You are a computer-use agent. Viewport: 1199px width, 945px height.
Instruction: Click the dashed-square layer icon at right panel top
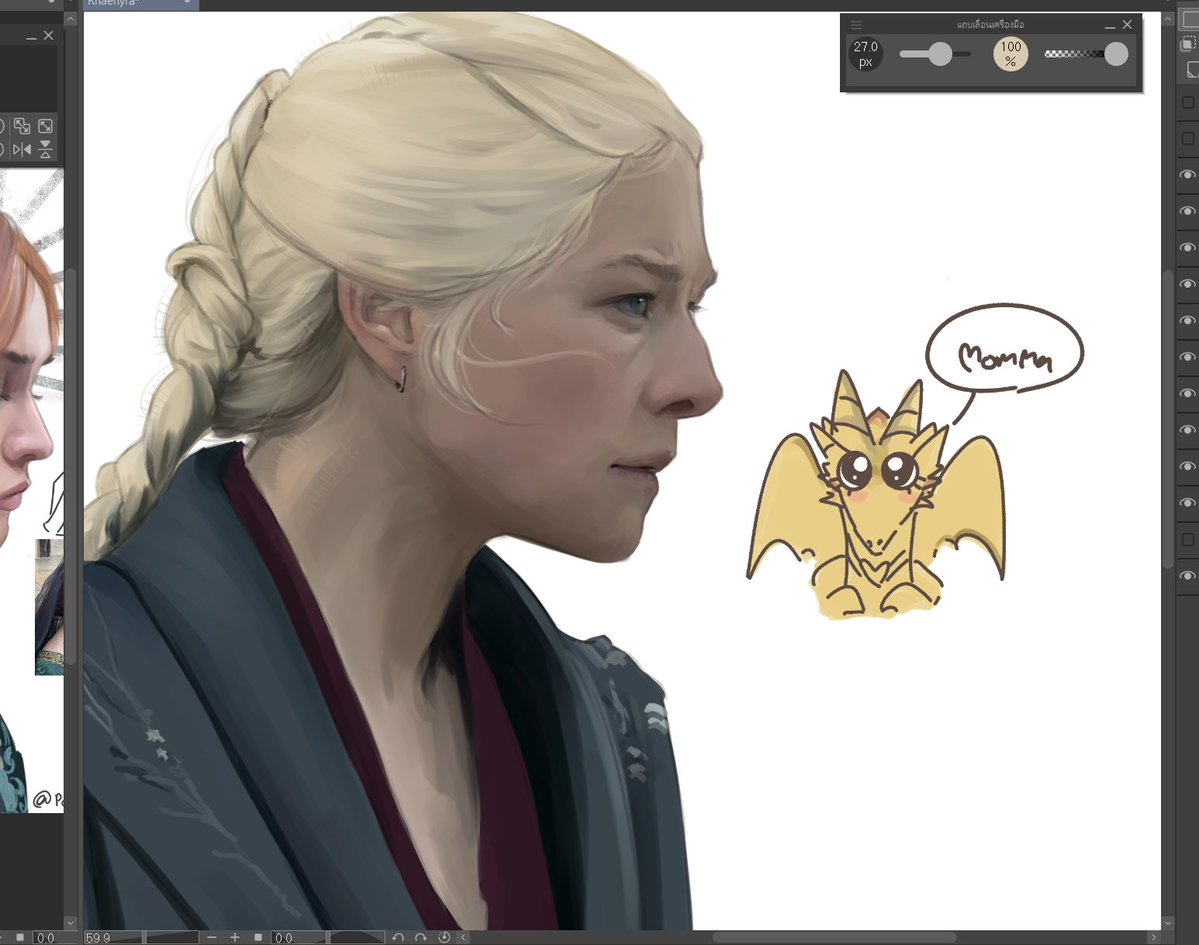click(1188, 44)
